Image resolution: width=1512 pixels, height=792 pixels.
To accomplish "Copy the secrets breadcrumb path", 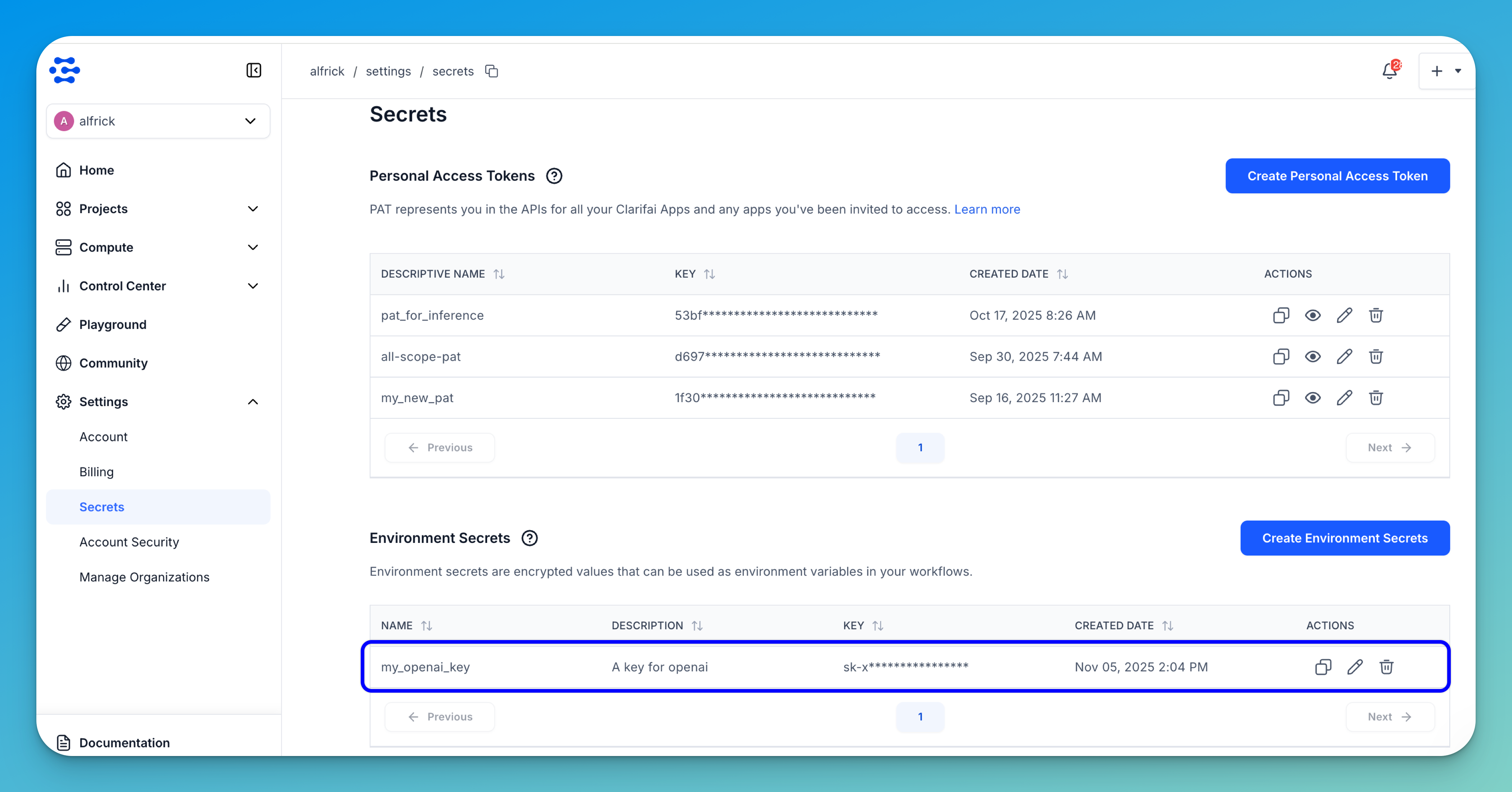I will click(491, 71).
